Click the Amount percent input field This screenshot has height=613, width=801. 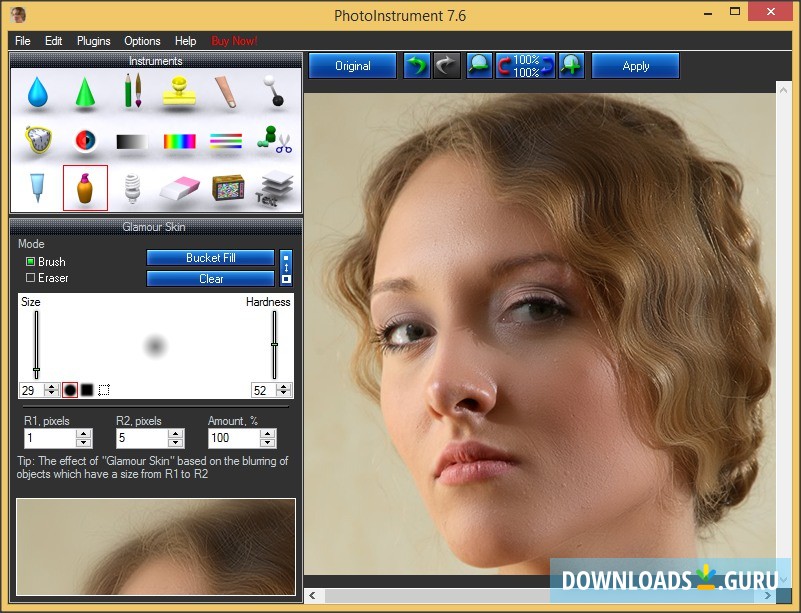pos(234,438)
